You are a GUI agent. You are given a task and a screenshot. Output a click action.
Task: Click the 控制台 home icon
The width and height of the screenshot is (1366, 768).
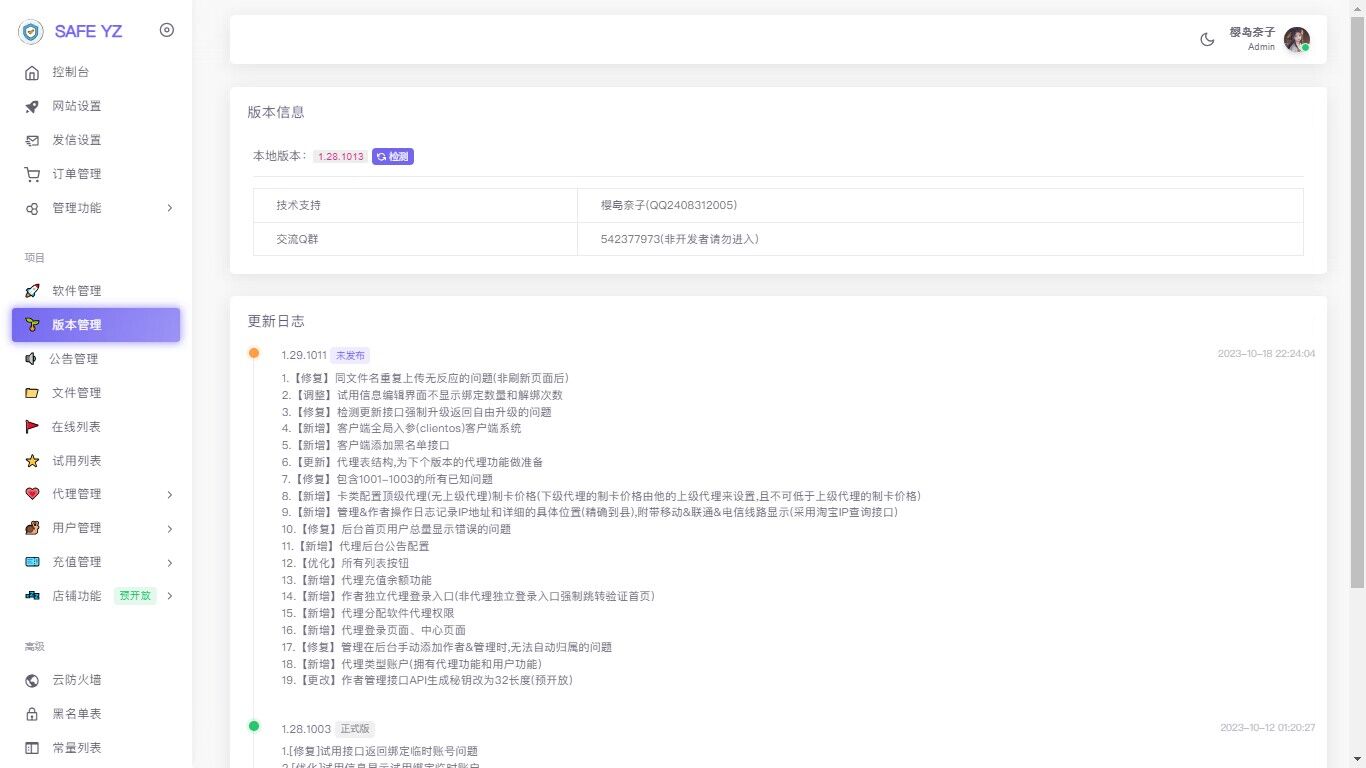pos(32,72)
